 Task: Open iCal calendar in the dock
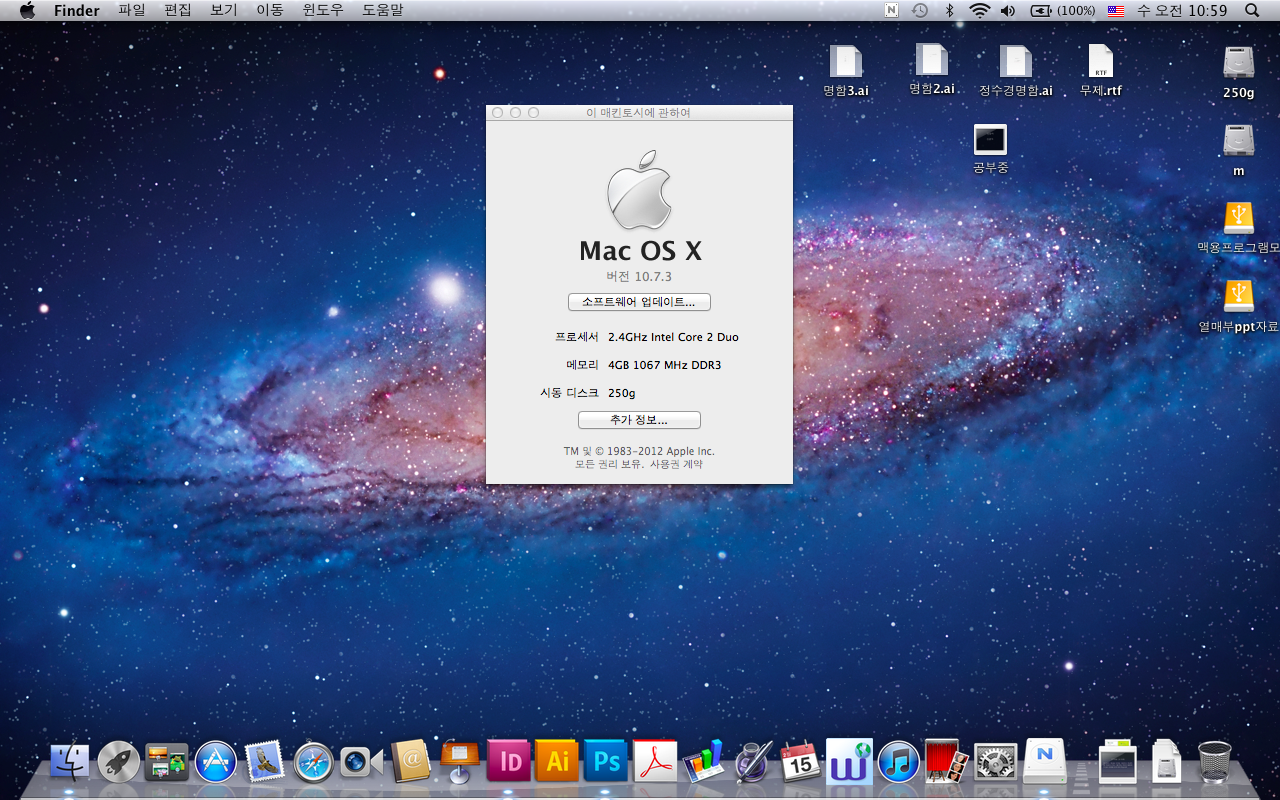[x=800, y=762]
